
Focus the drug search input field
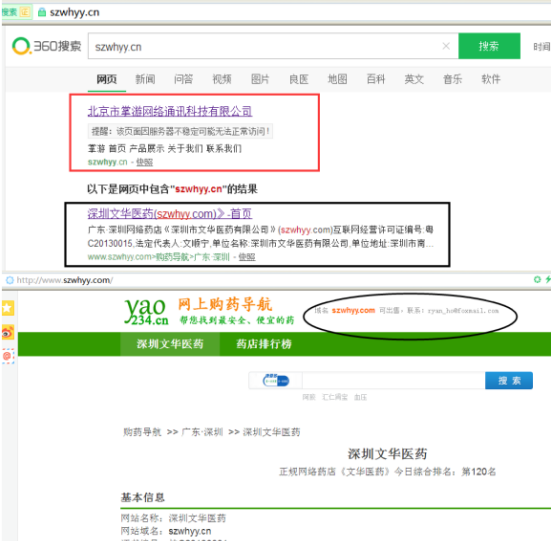tap(393, 380)
